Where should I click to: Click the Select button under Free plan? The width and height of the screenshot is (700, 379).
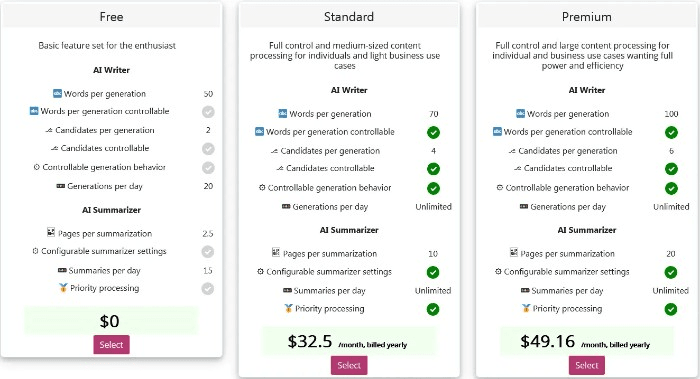click(111, 345)
